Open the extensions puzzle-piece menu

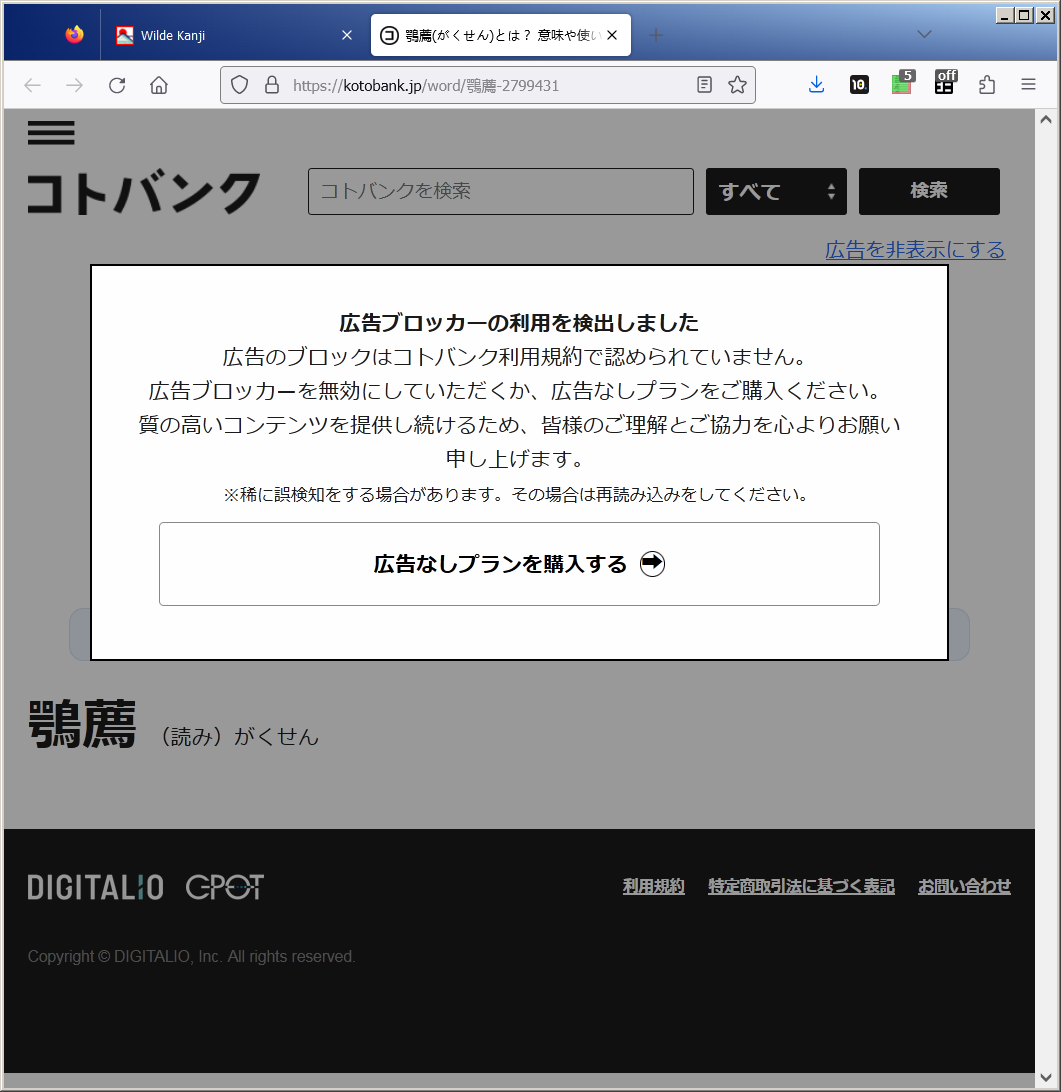point(987,85)
